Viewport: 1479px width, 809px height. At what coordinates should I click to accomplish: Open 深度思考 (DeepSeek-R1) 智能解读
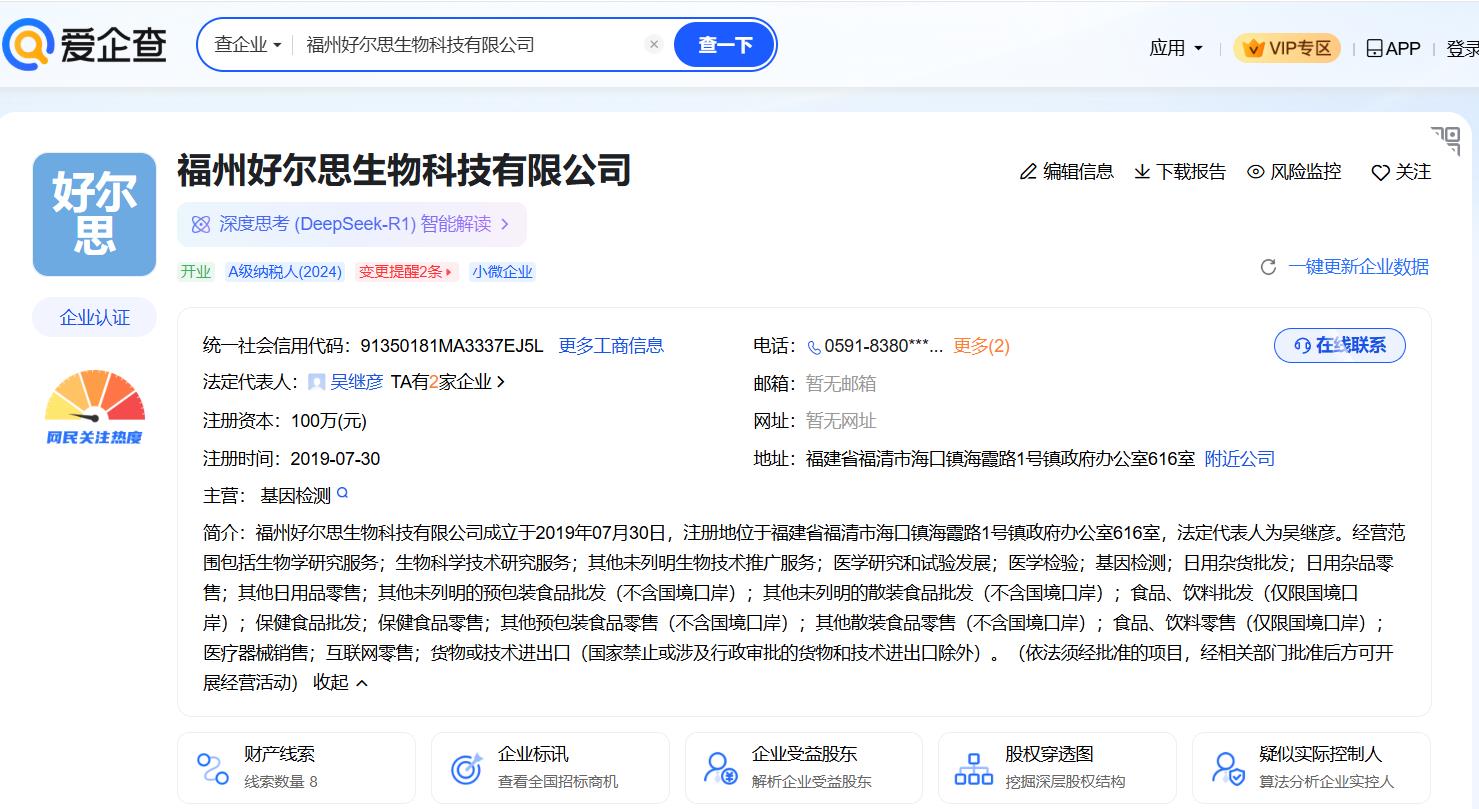pos(352,224)
